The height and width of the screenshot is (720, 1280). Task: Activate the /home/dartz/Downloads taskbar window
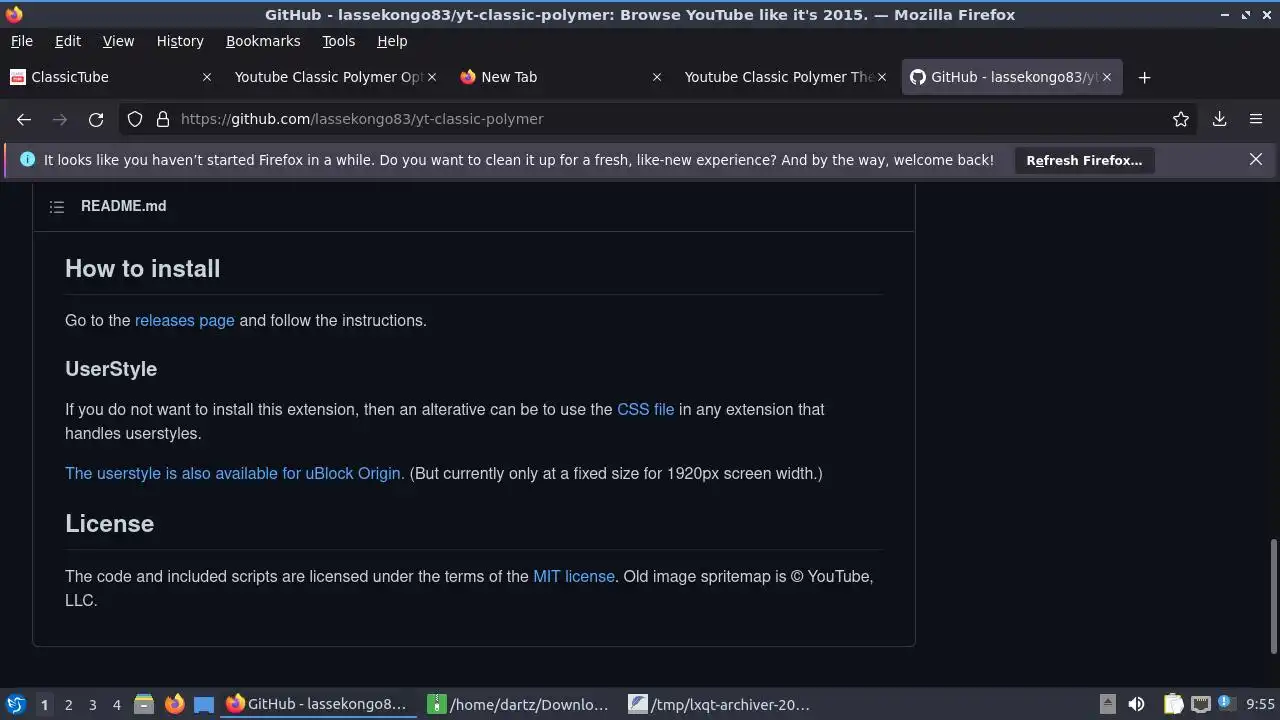point(520,704)
